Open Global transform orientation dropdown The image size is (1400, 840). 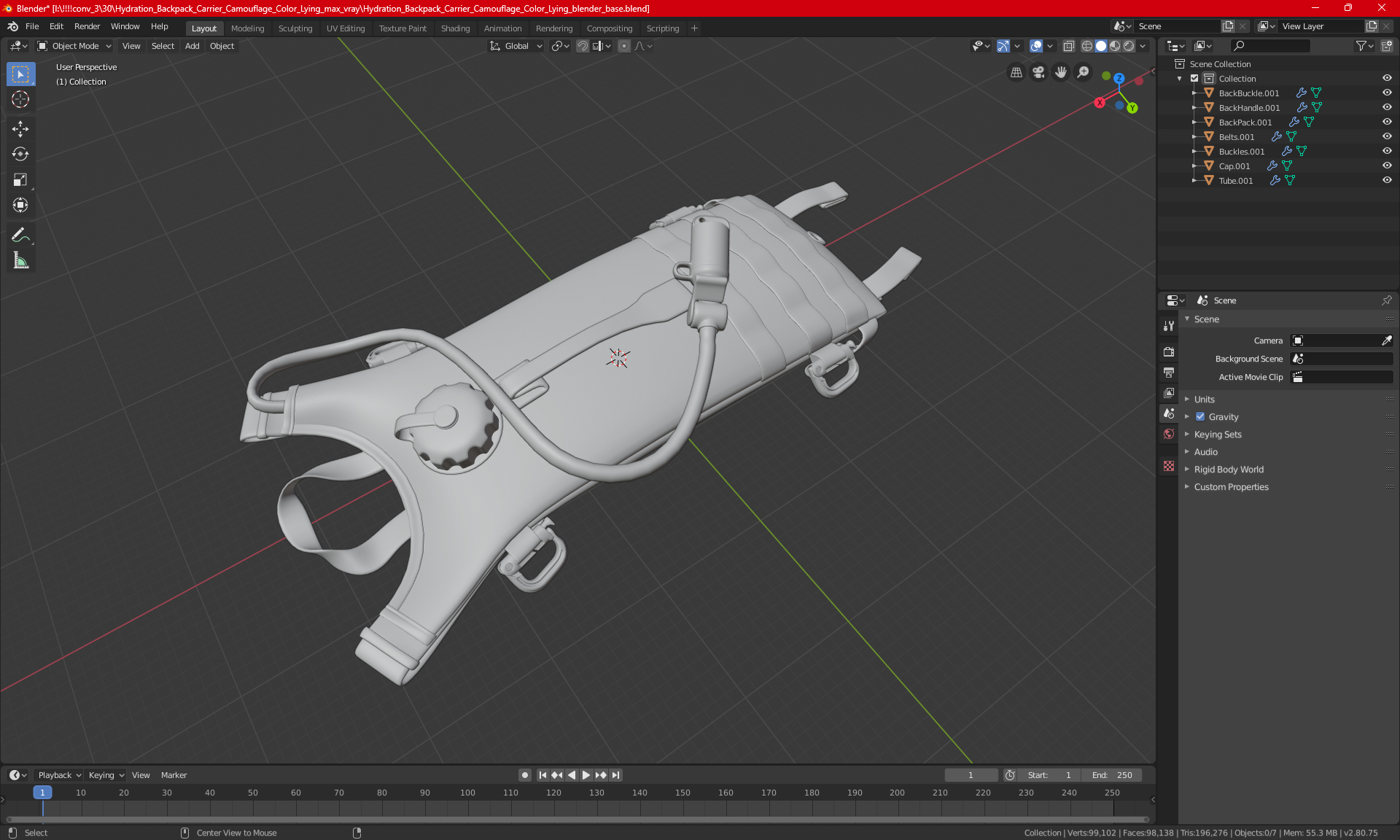[x=516, y=46]
